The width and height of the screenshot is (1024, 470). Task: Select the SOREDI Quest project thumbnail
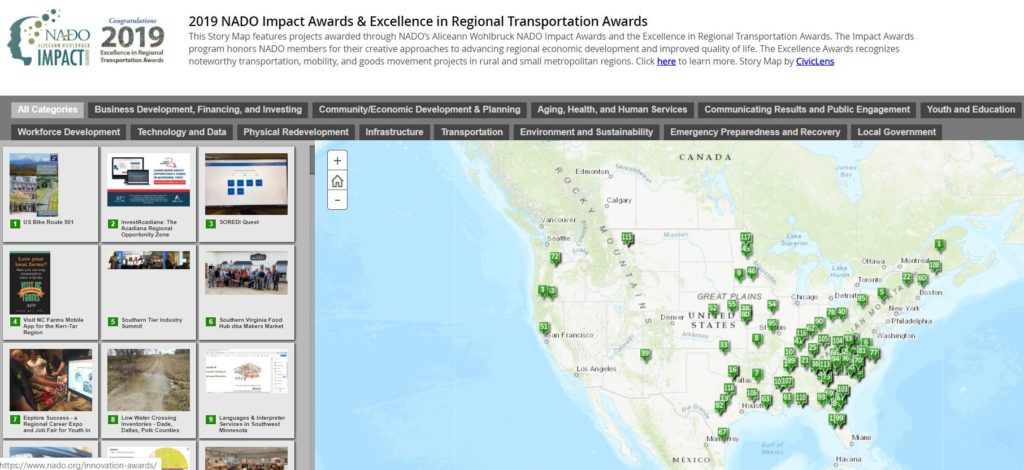246,184
